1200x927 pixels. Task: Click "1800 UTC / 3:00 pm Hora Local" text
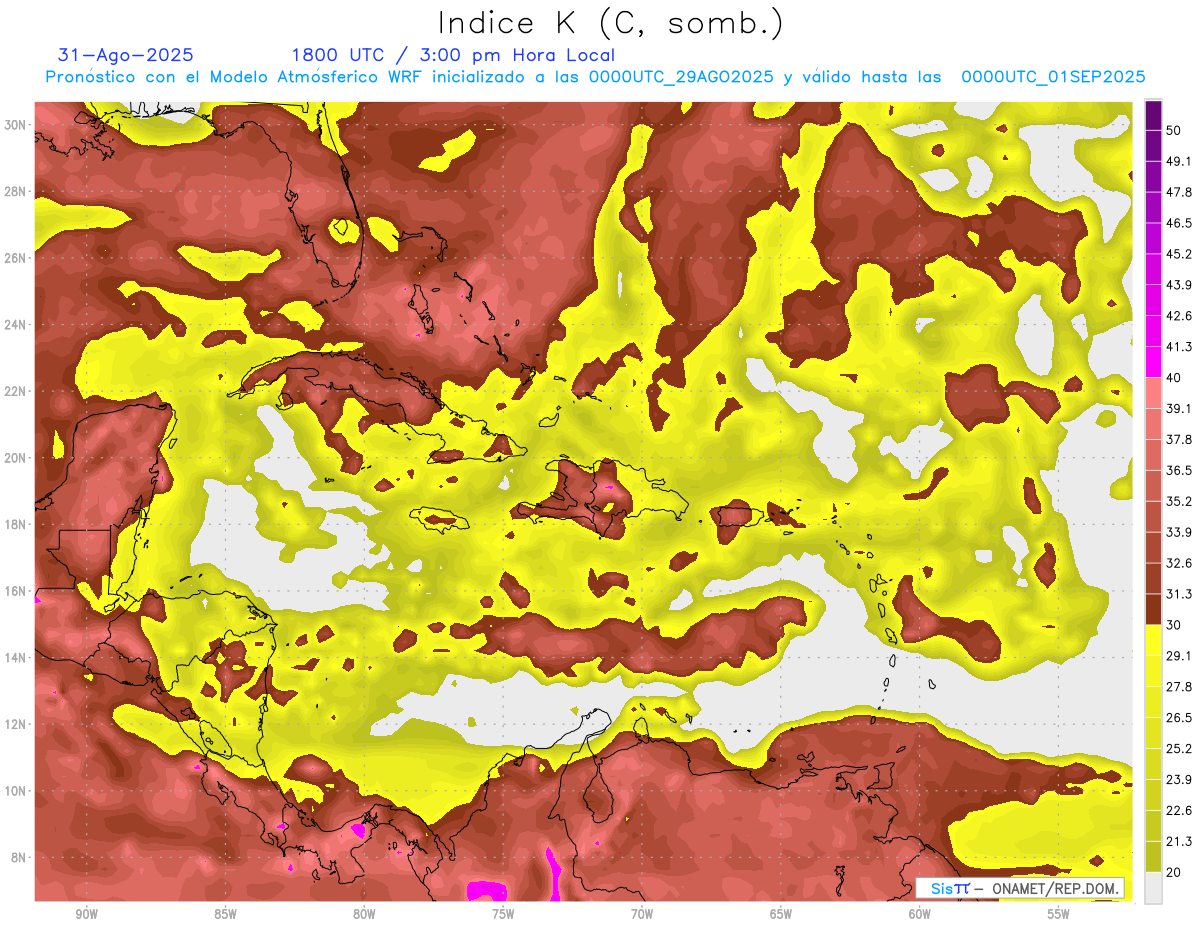point(453,55)
